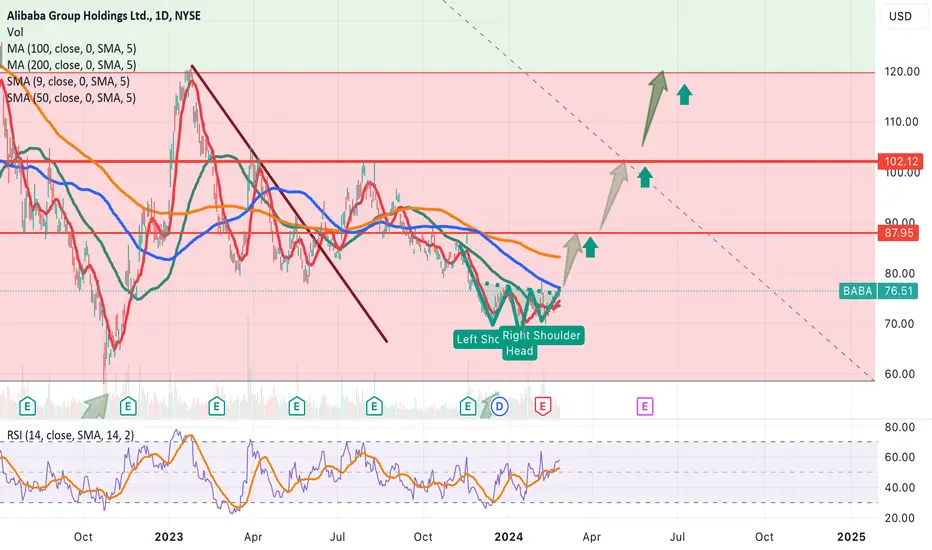Click the green earnings E marker near Feb 2023
The height and width of the screenshot is (550, 932).
216,407
